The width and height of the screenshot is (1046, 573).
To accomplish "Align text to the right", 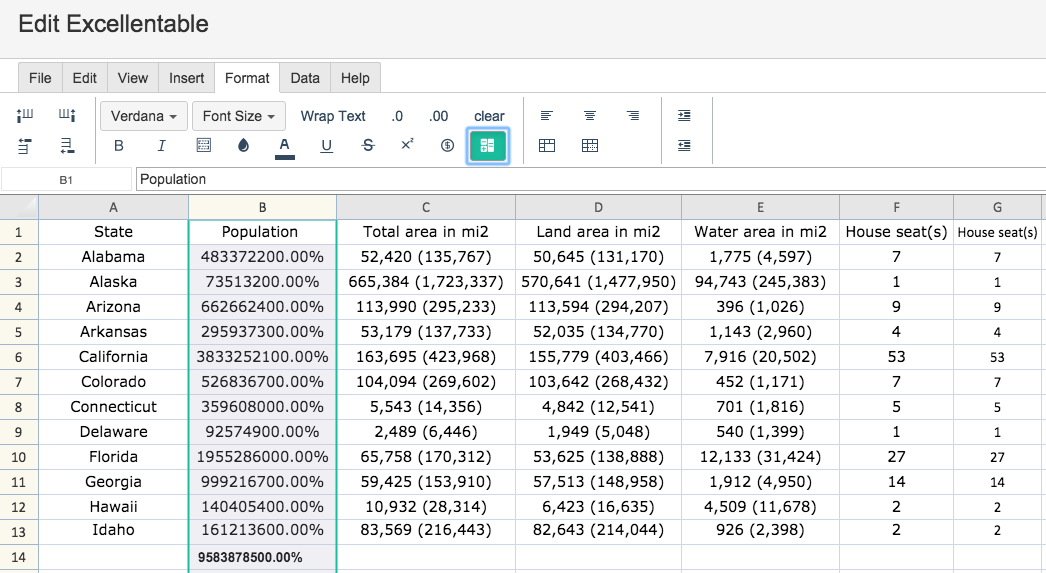I will [632, 115].
